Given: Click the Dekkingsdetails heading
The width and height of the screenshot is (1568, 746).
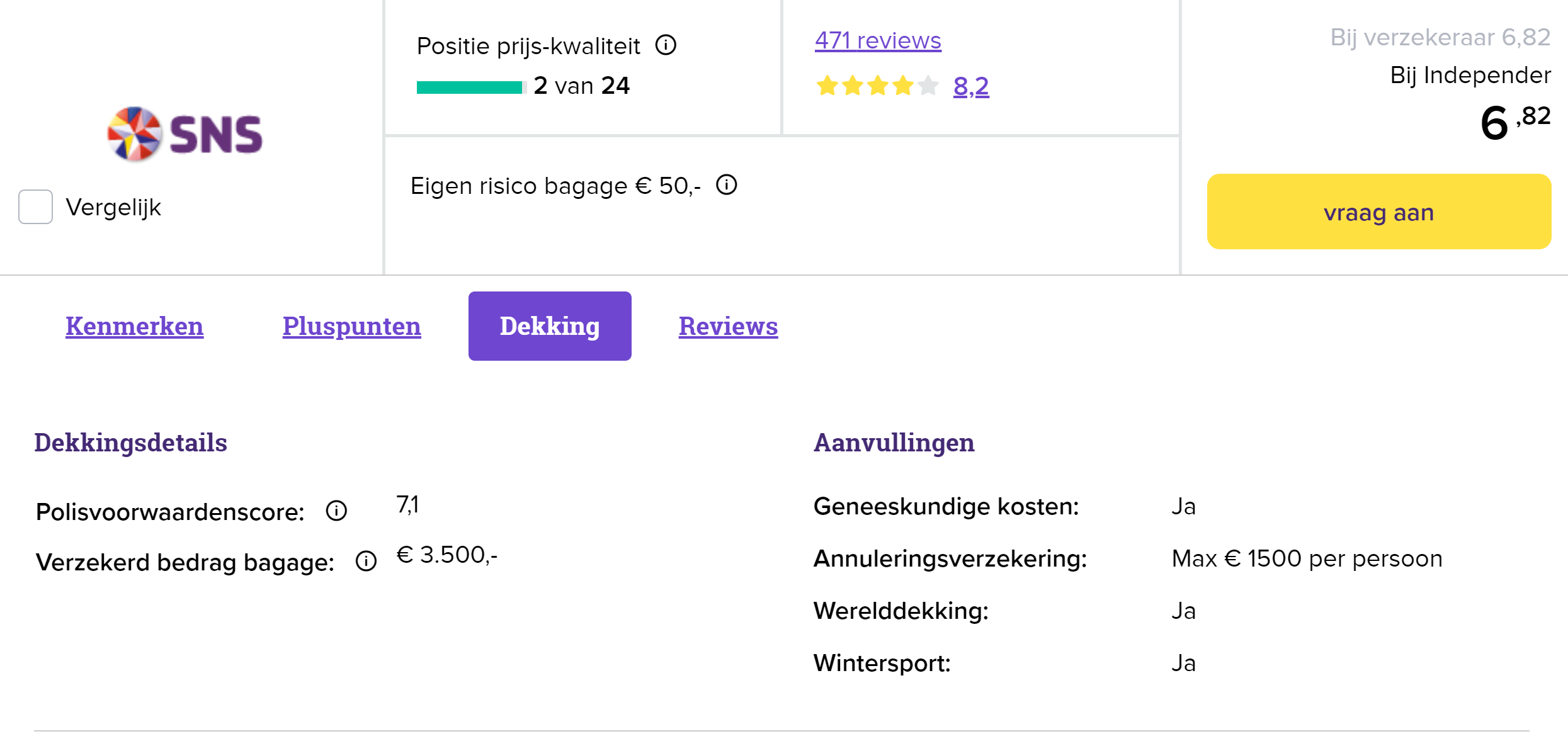Looking at the screenshot, I should [130, 443].
